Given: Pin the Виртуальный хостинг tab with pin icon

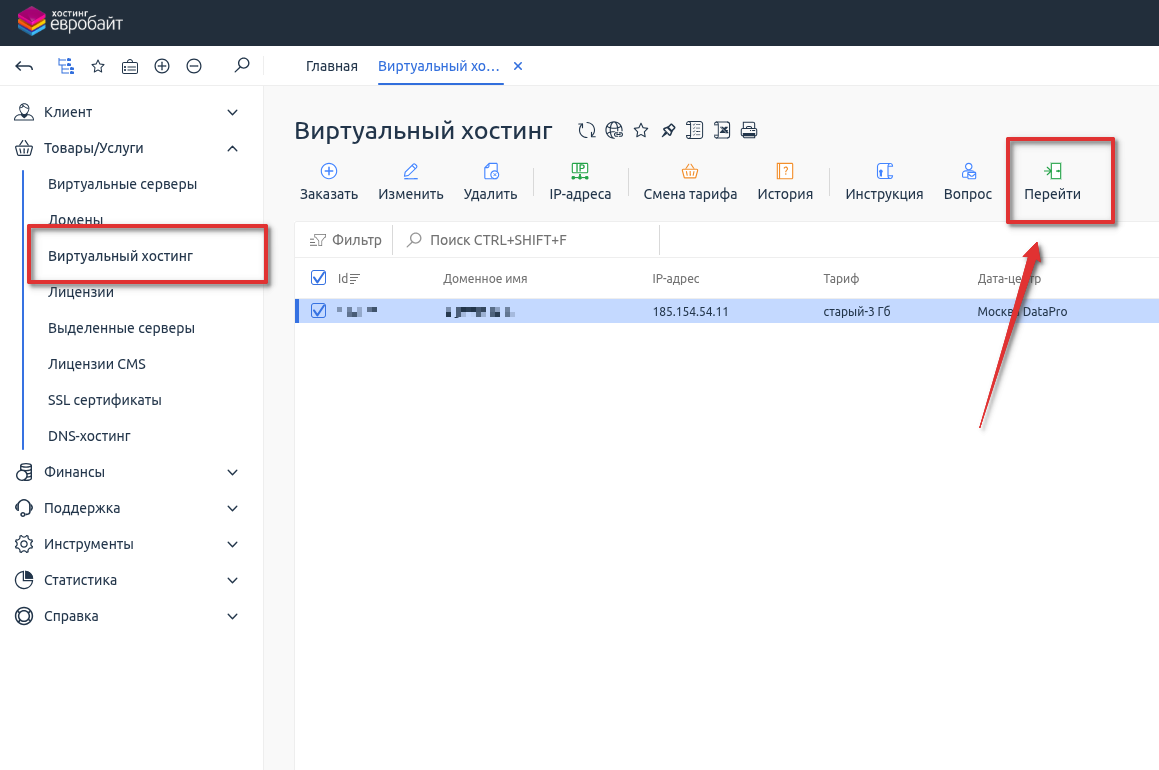Looking at the screenshot, I should coord(668,131).
